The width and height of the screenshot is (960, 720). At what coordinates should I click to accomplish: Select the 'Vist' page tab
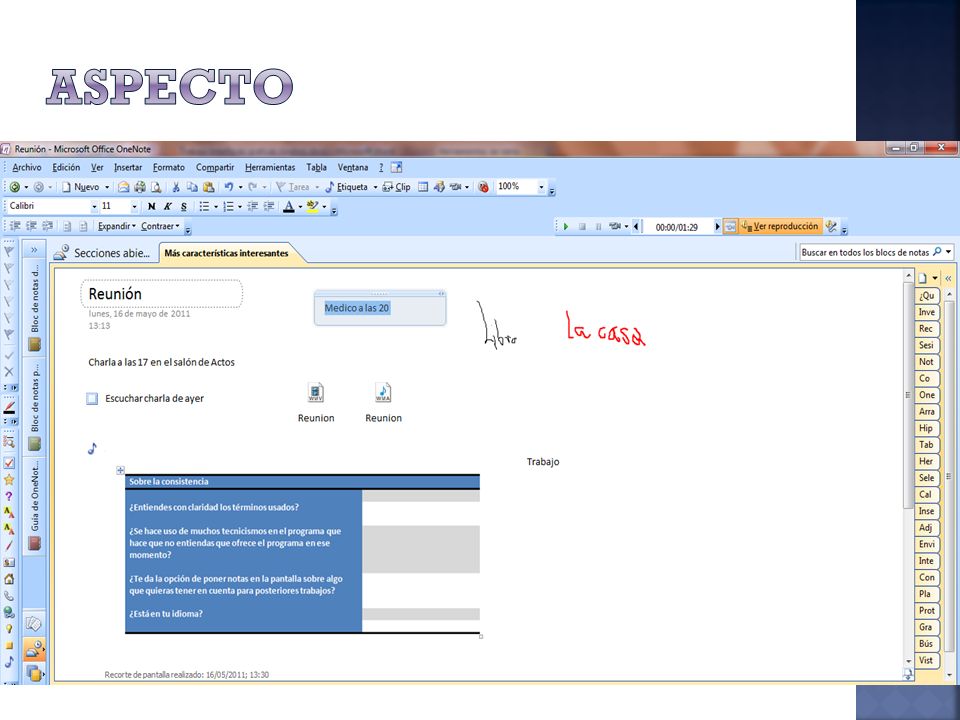(x=927, y=660)
